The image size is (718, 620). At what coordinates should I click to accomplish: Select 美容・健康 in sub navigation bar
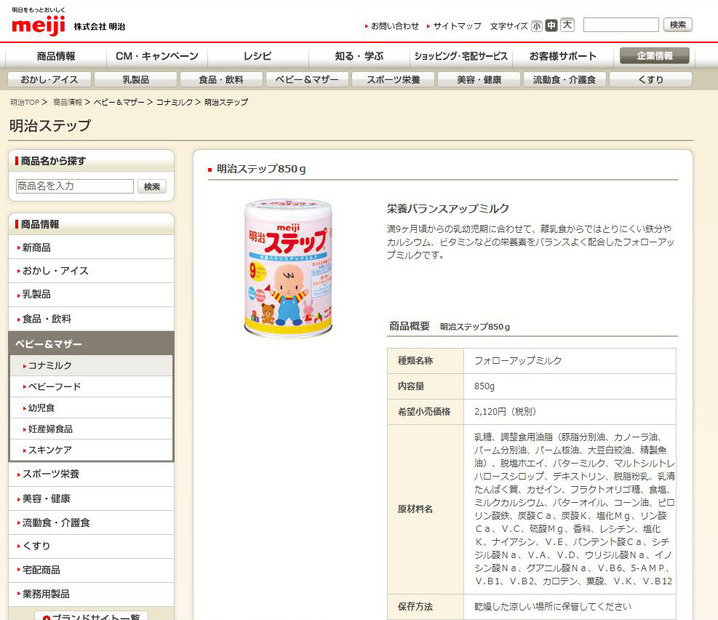click(479, 80)
